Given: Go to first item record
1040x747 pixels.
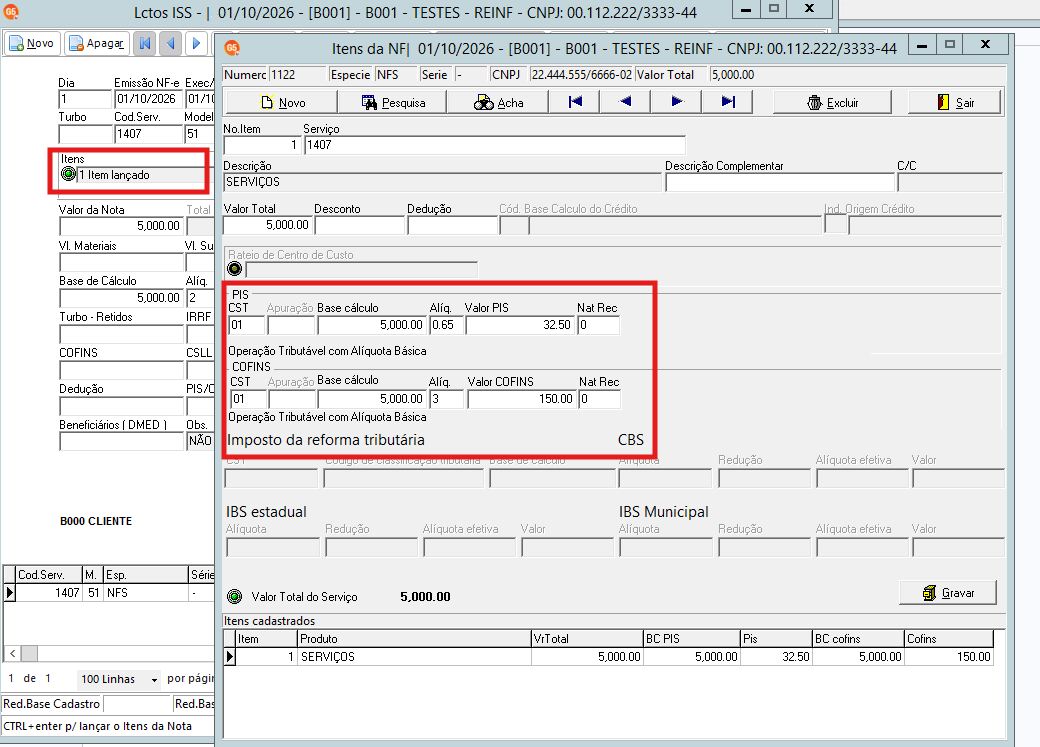Looking at the screenshot, I should [574, 102].
